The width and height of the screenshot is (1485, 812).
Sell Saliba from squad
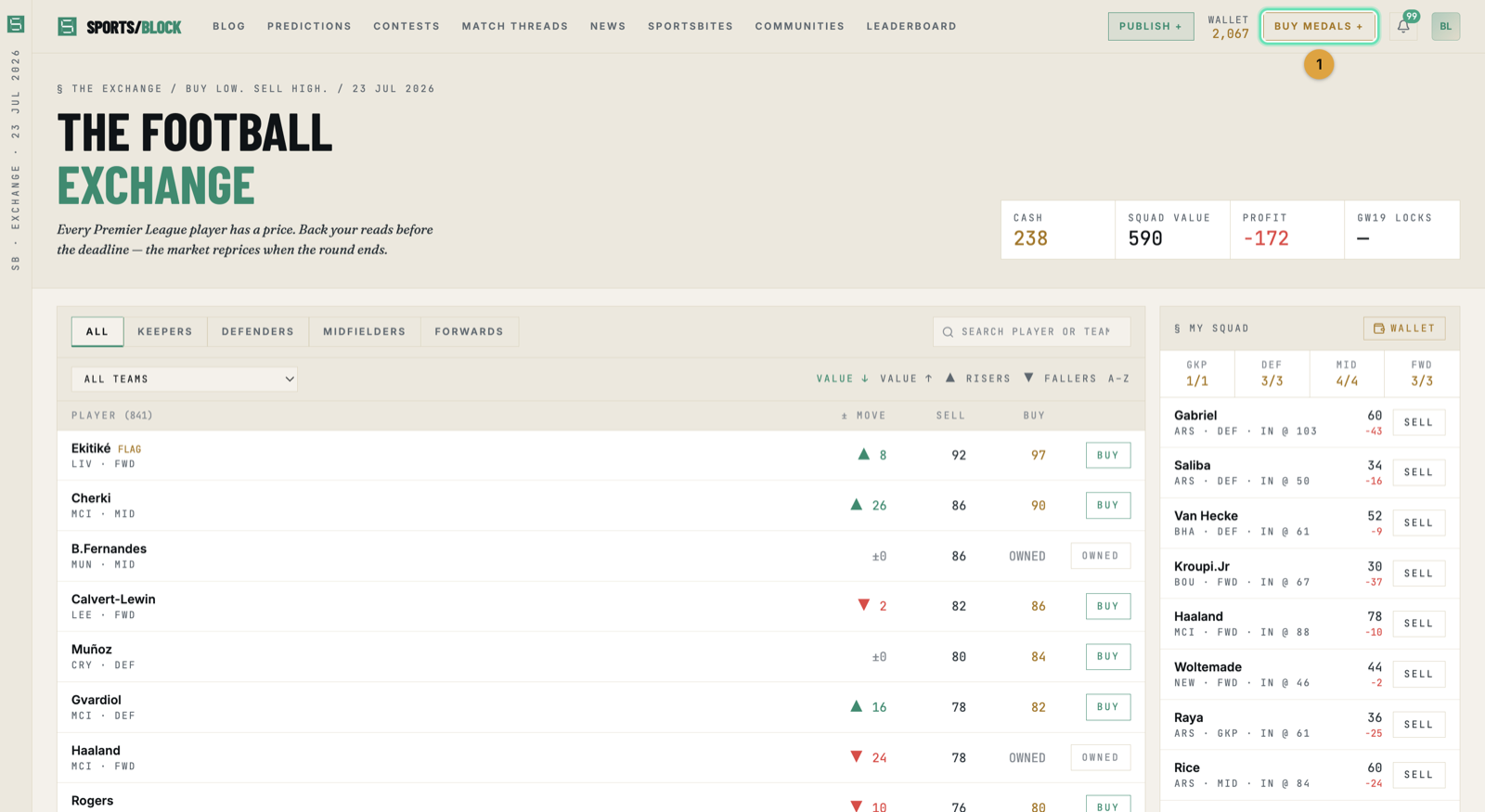click(x=1419, y=472)
